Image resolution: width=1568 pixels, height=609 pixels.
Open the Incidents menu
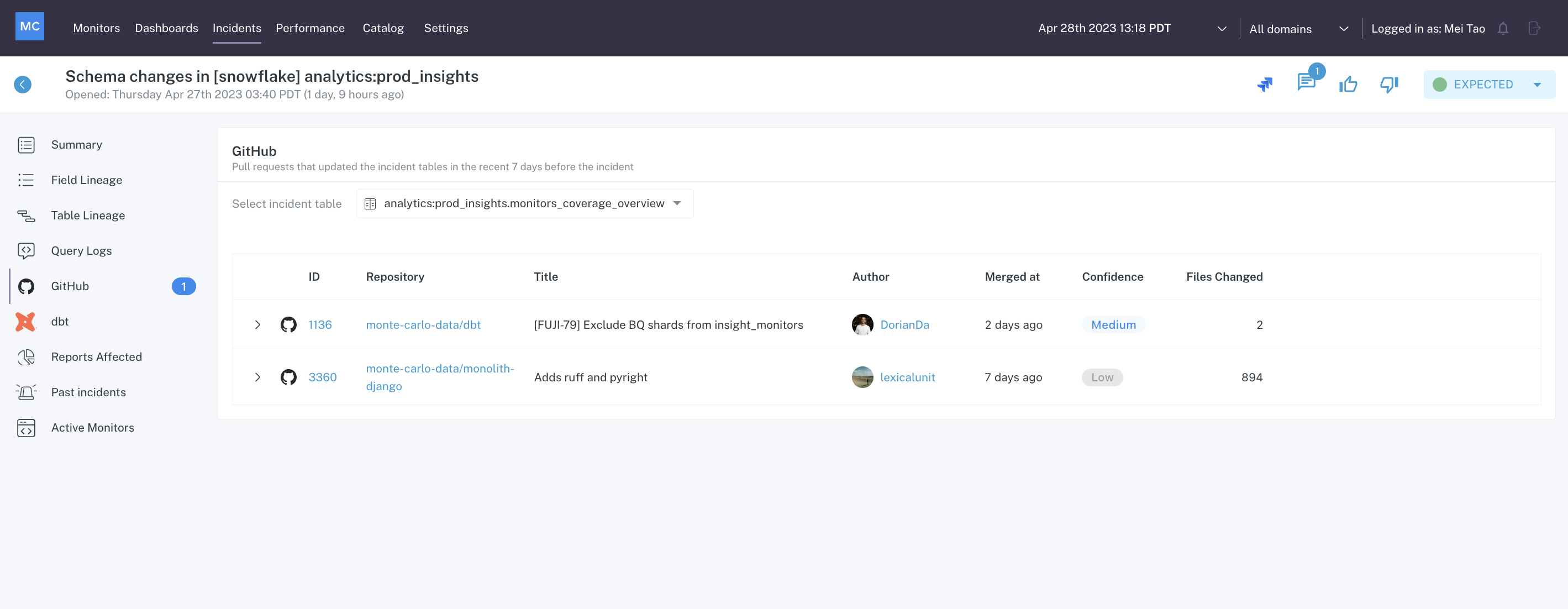237,28
